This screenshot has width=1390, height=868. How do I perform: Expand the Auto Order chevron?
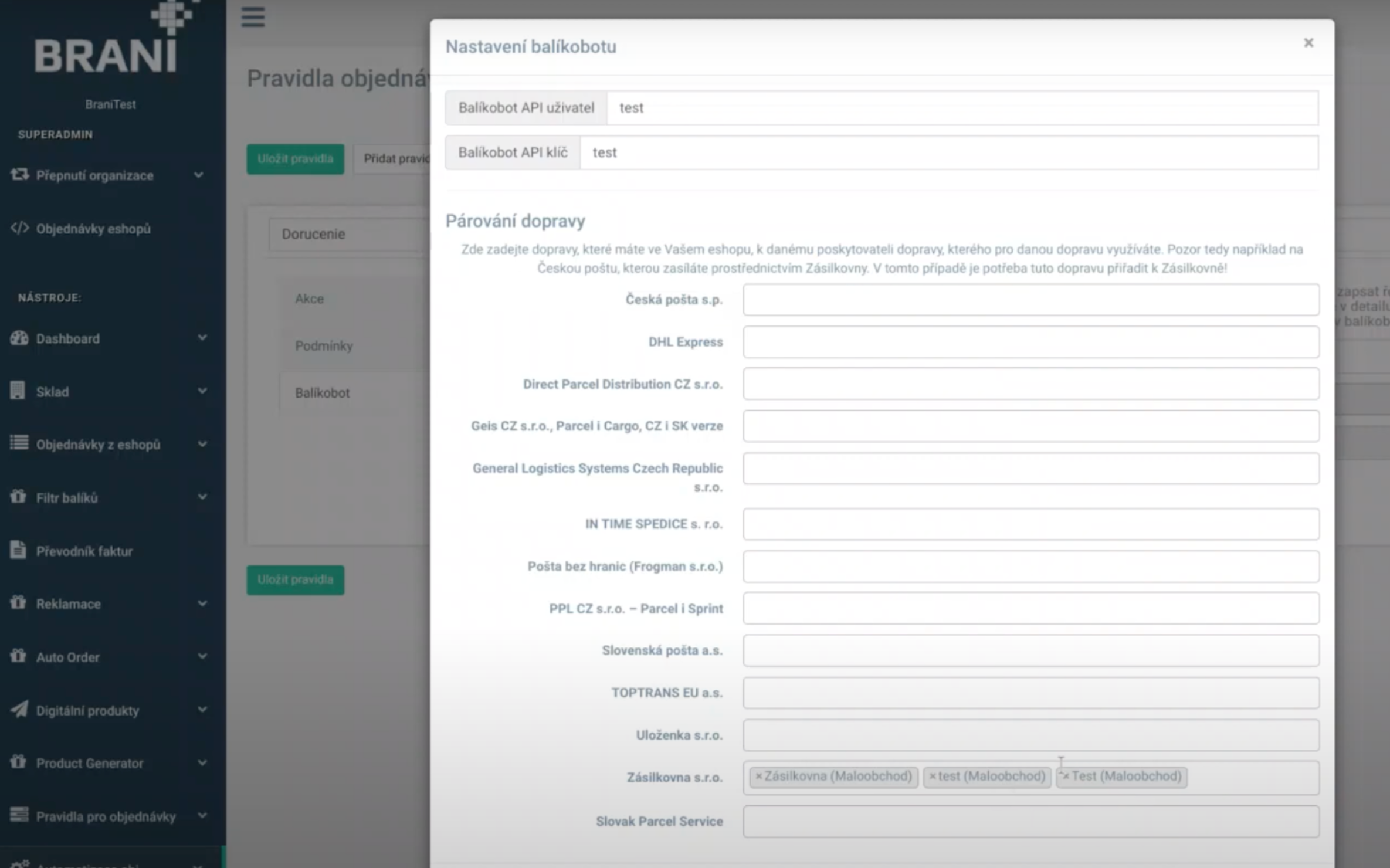[x=202, y=657]
